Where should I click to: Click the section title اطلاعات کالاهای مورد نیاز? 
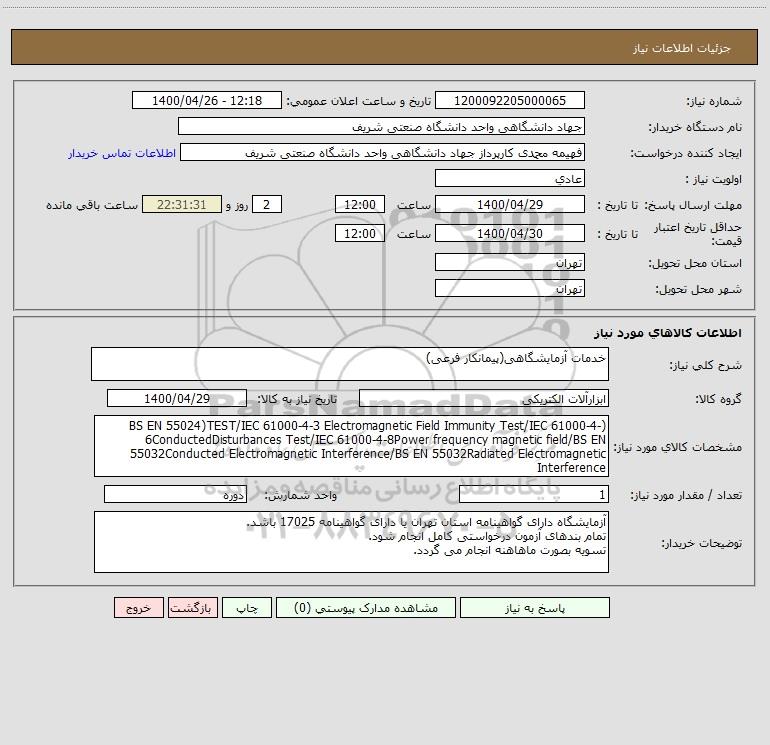[x=668, y=333]
